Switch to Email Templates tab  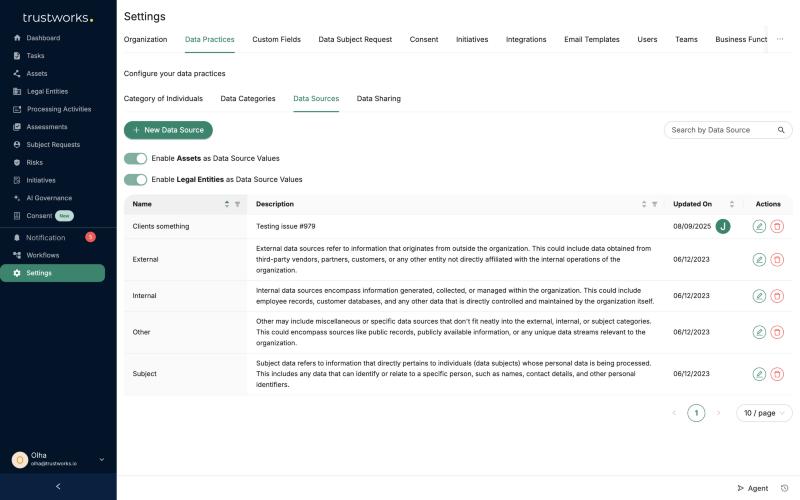(592, 39)
